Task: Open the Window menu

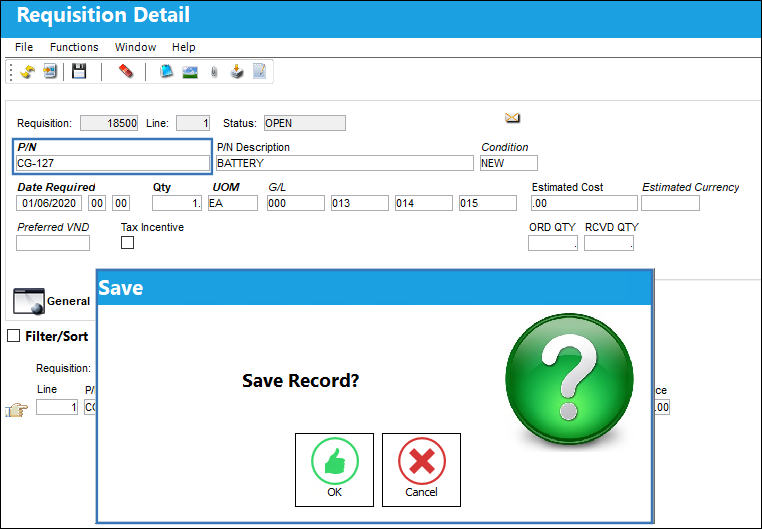Action: [135, 47]
